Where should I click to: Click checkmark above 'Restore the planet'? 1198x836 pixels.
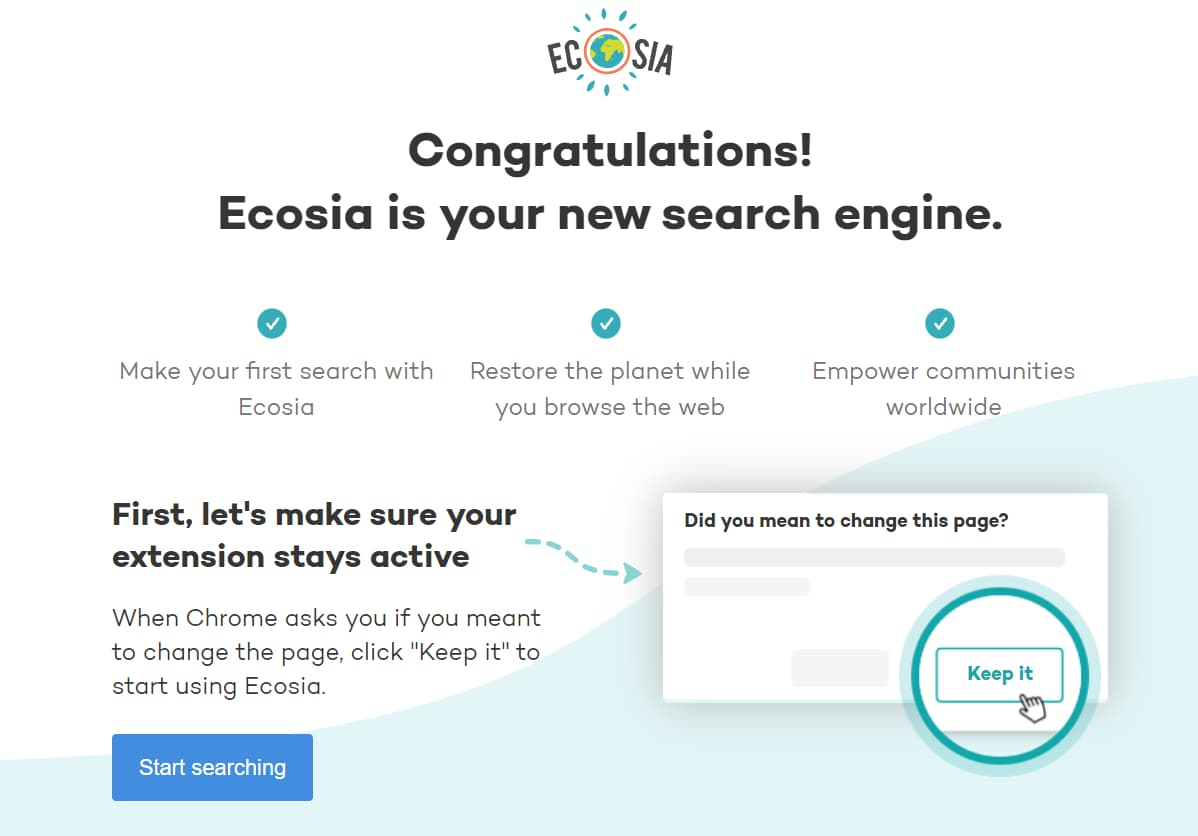click(606, 323)
